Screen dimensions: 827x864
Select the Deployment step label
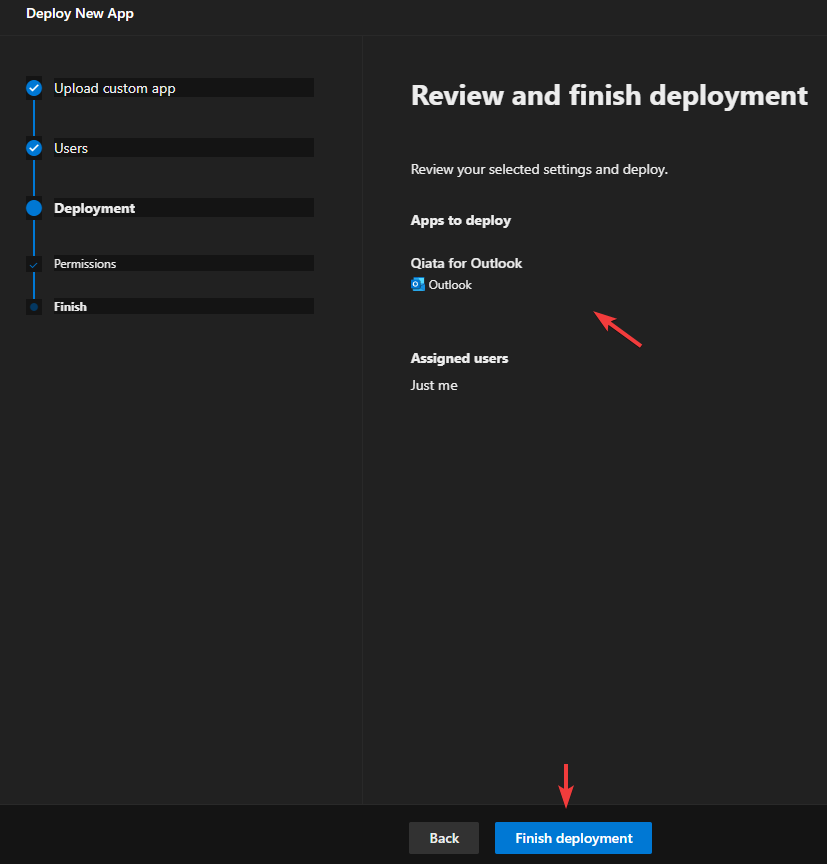coord(94,208)
